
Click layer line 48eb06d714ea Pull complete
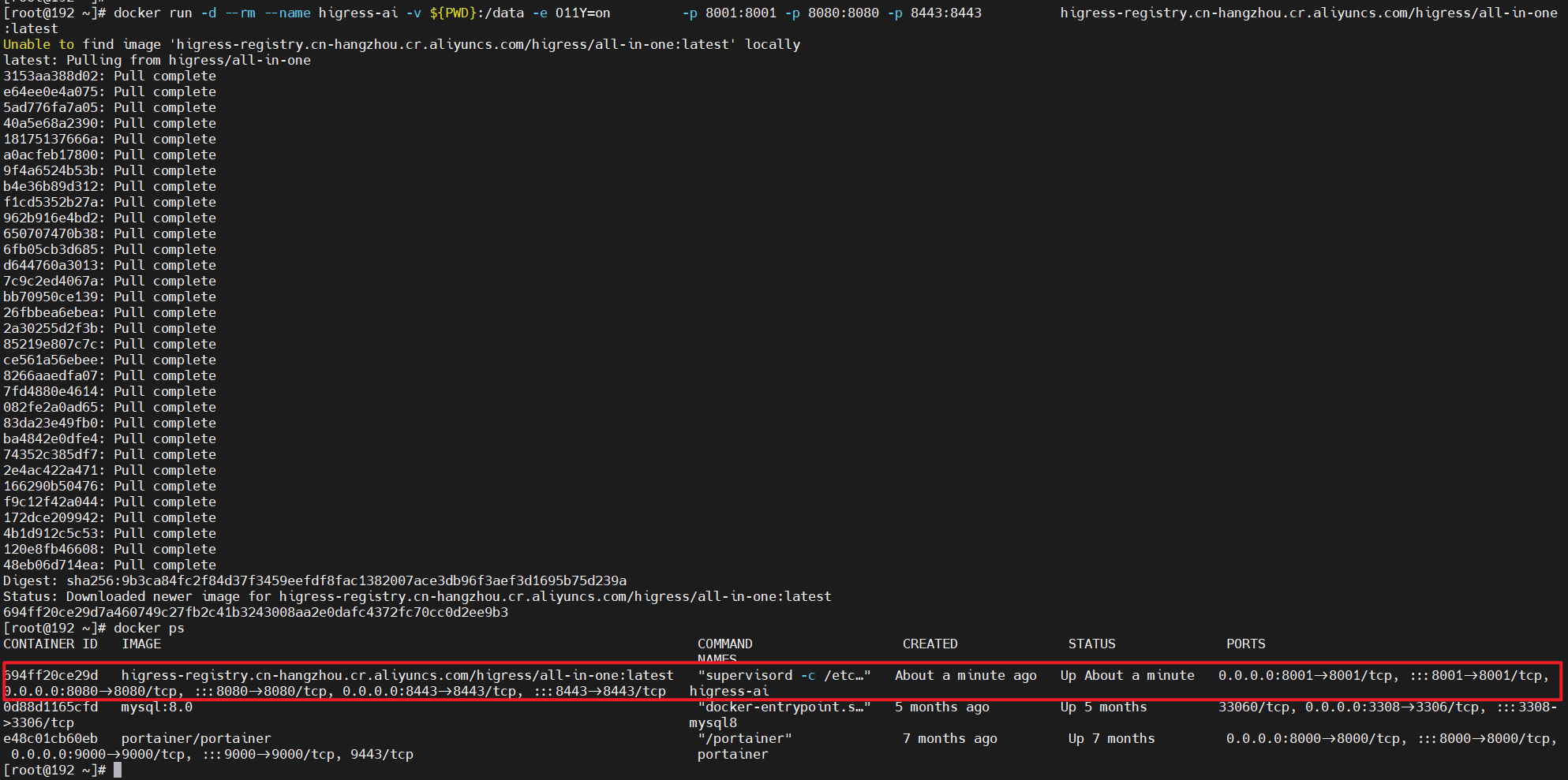click(110, 565)
